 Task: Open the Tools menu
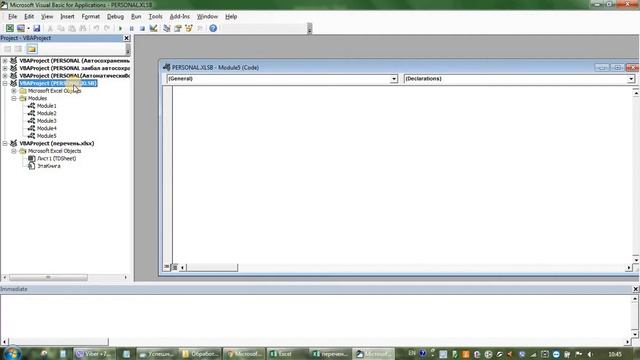pyautogui.click(x=155, y=16)
